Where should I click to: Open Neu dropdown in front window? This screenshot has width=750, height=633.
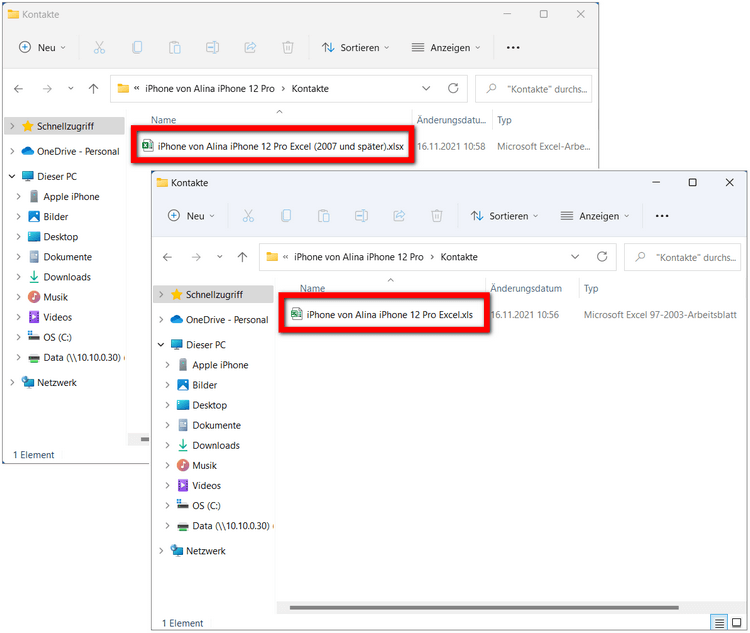pyautogui.click(x=191, y=216)
